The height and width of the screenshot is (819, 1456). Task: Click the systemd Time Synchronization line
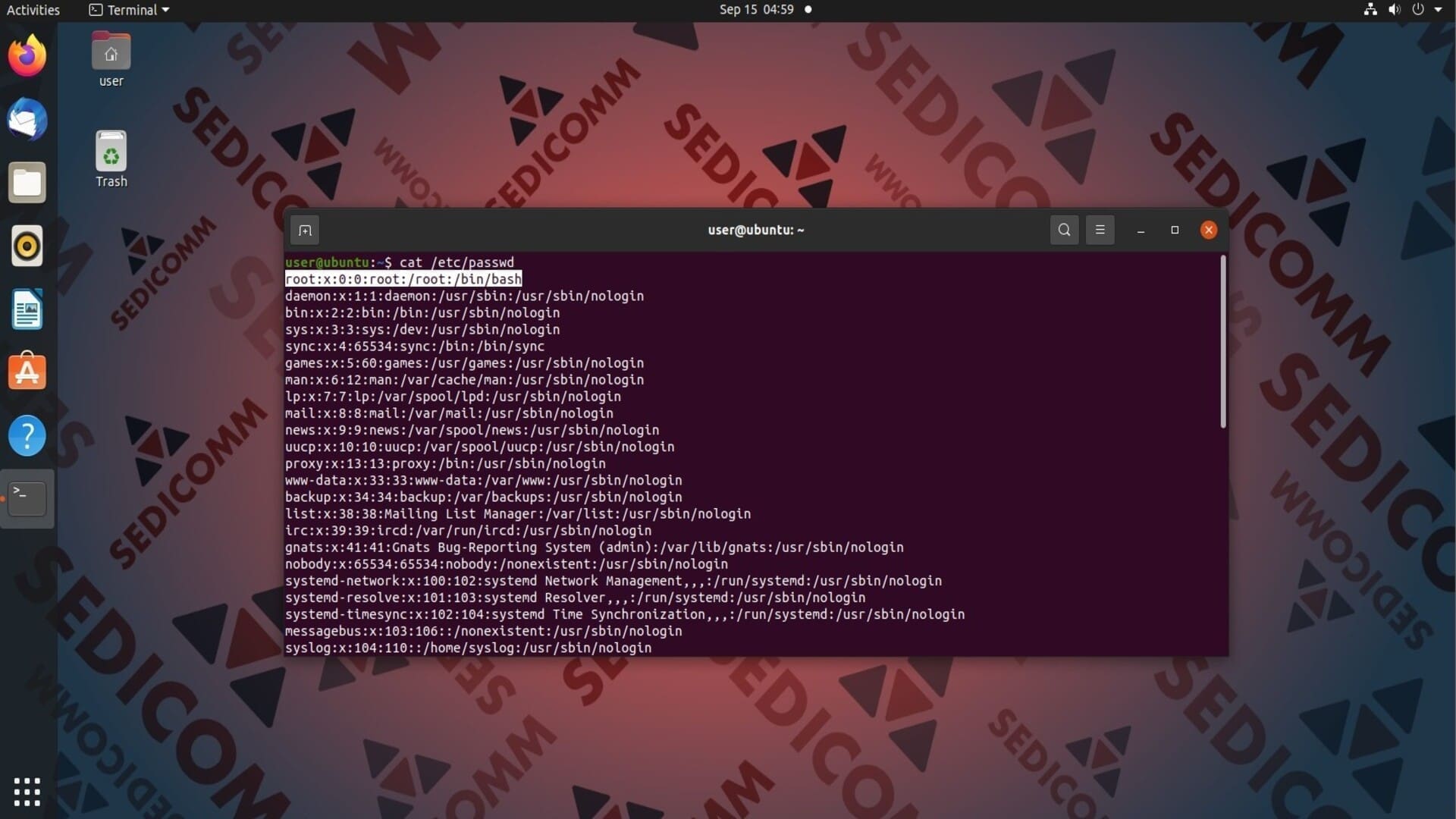pyautogui.click(x=625, y=614)
